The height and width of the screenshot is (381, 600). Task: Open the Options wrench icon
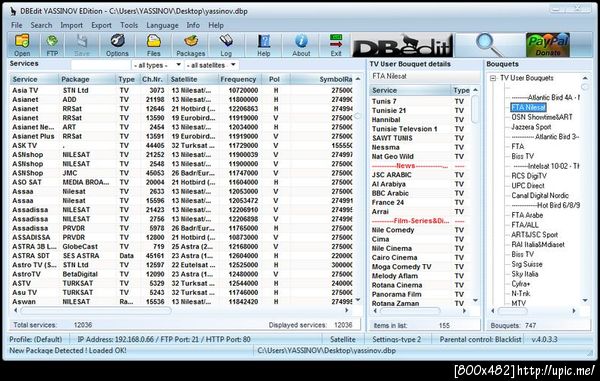[117, 45]
